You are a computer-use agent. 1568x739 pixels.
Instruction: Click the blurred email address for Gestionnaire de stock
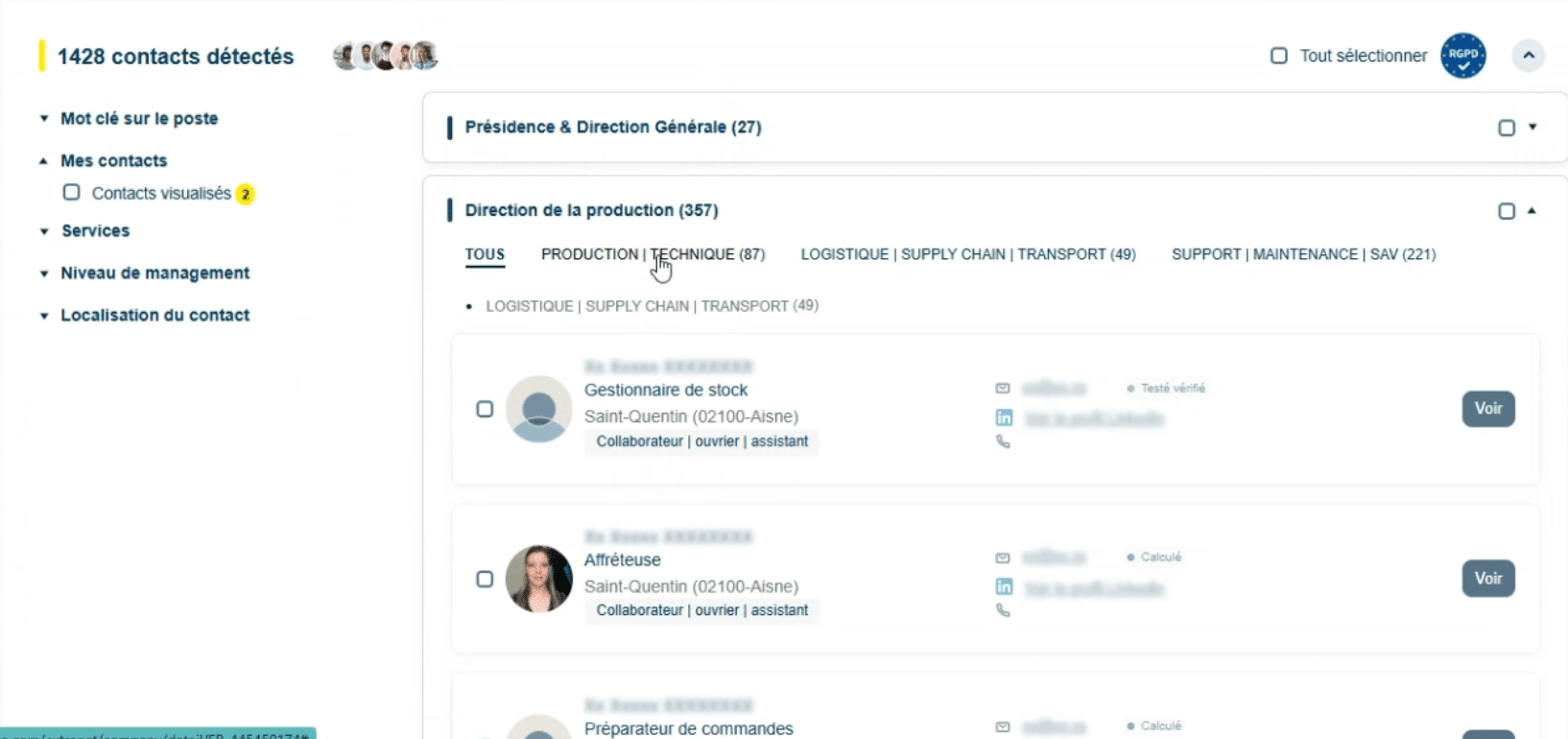(x=1054, y=388)
